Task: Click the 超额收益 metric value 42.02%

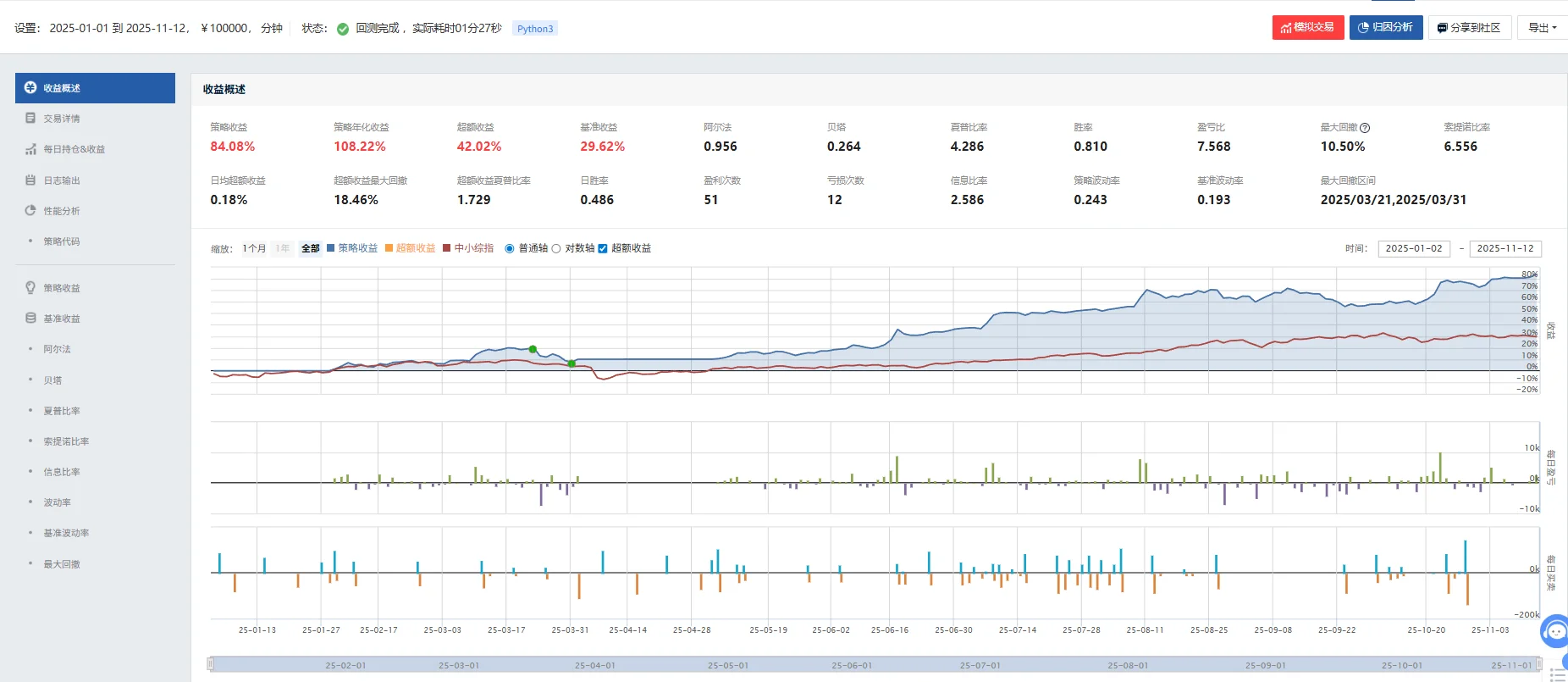Action: point(479,147)
